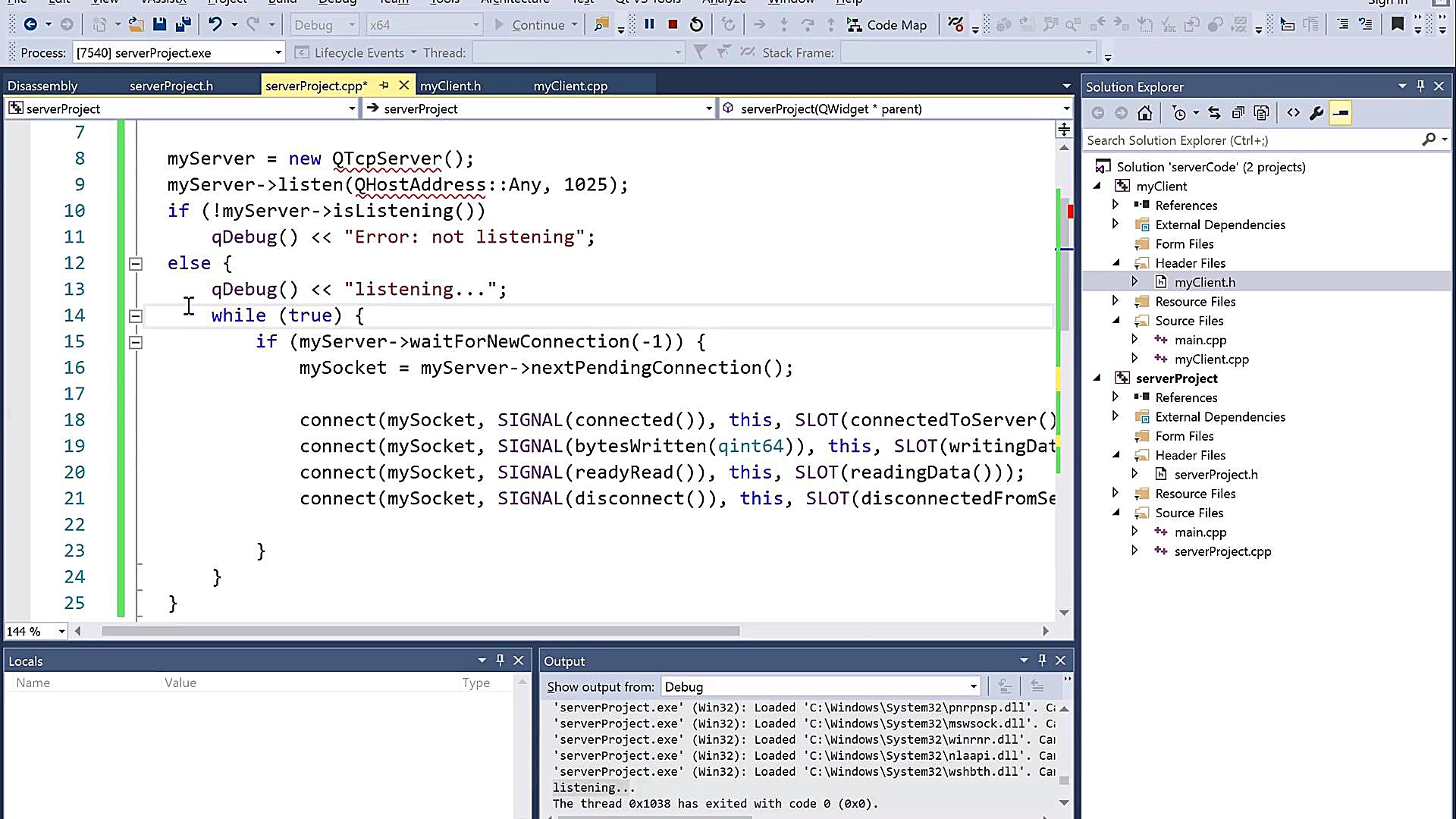
Task: Click the Stop Debugging red square icon
Action: click(x=673, y=24)
